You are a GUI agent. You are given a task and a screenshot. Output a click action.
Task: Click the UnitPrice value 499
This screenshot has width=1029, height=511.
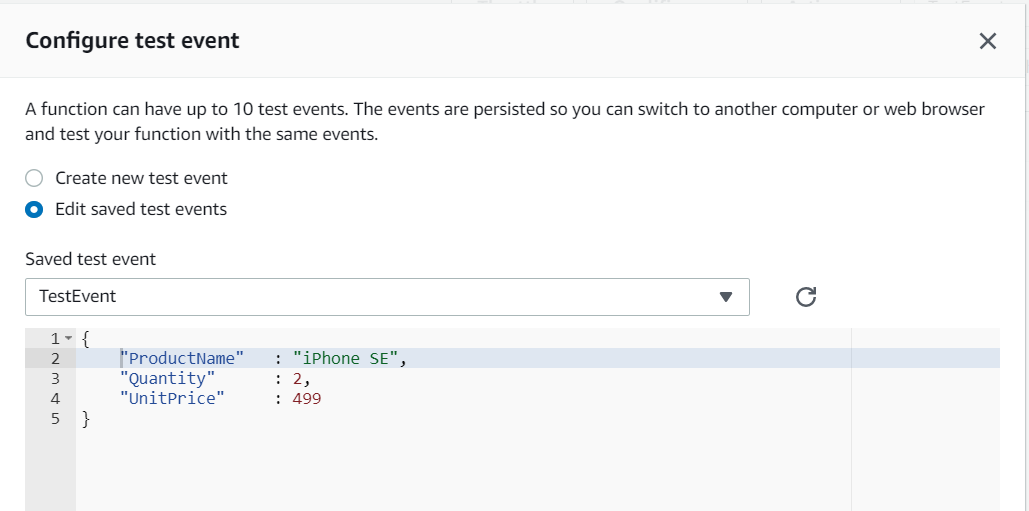[307, 399]
